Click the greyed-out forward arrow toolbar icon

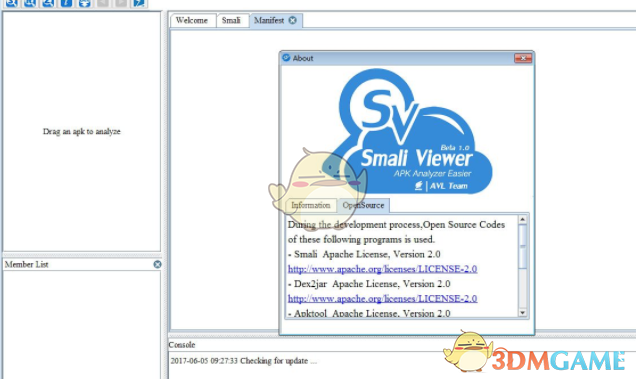[x=120, y=3]
